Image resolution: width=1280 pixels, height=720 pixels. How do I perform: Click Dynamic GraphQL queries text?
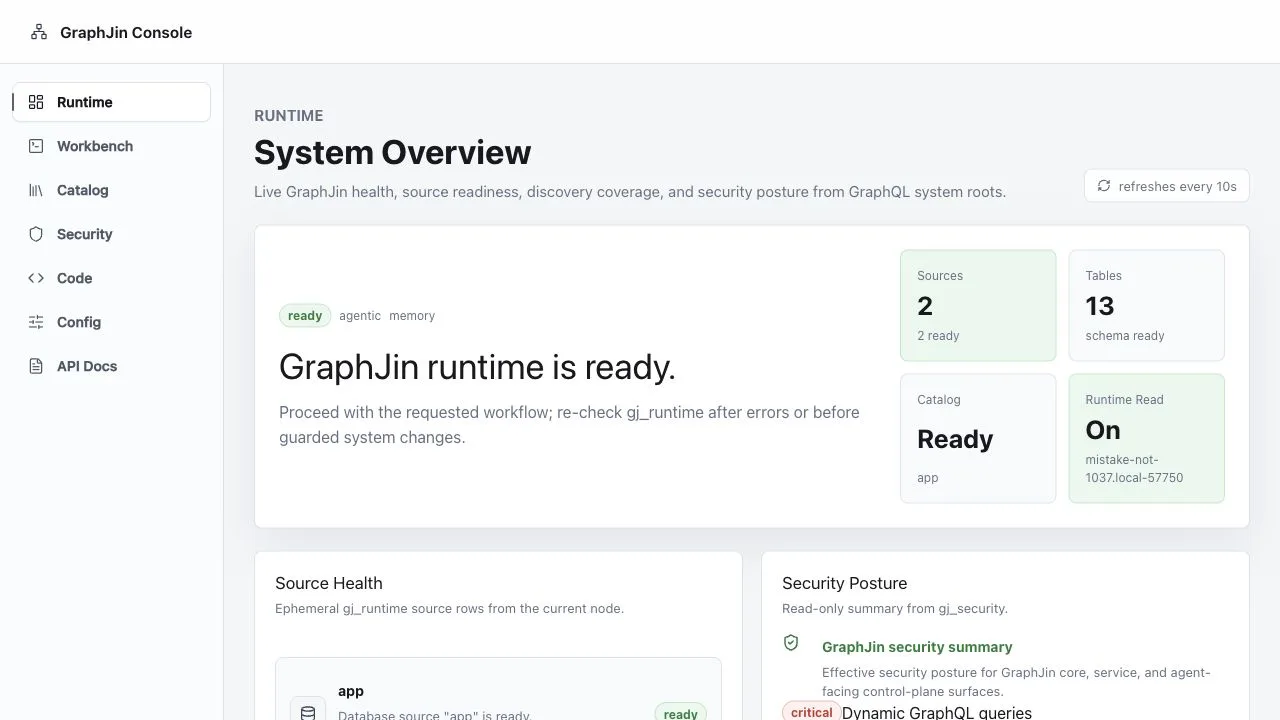click(x=937, y=713)
